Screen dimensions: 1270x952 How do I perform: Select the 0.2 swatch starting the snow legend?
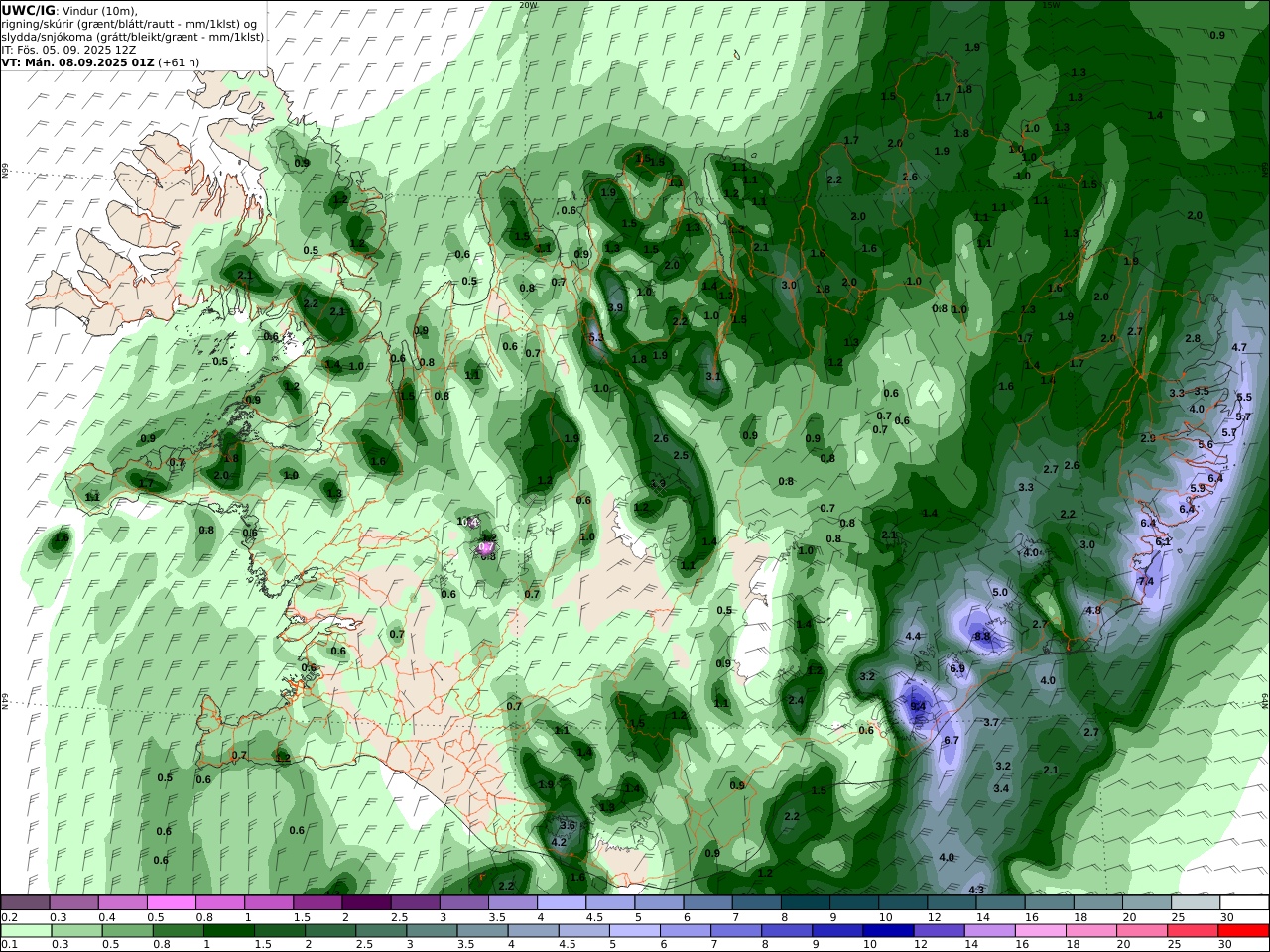26,903
